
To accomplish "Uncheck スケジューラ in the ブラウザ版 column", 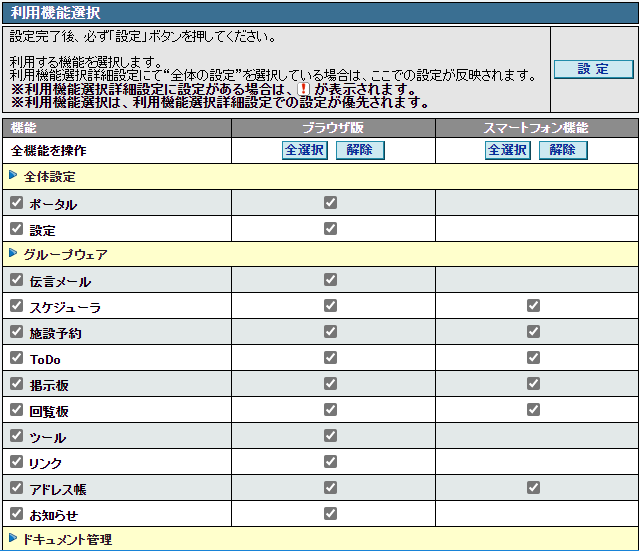I will [331, 306].
